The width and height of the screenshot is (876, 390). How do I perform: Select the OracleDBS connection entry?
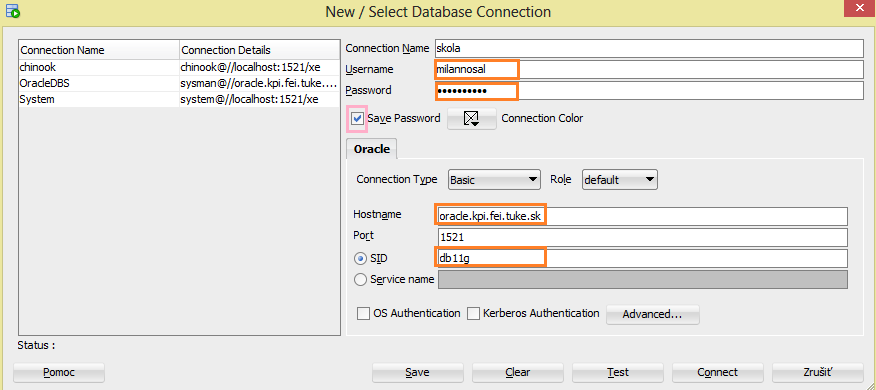click(179, 83)
